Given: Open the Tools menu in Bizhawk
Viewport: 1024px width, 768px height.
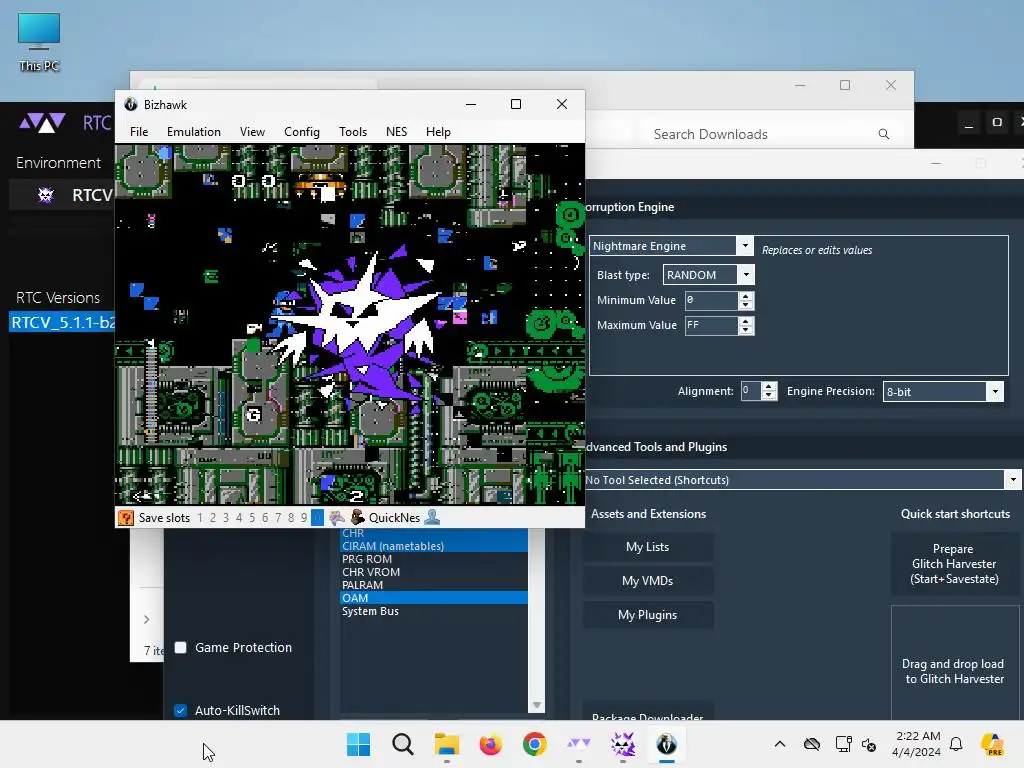Looking at the screenshot, I should [x=353, y=132].
